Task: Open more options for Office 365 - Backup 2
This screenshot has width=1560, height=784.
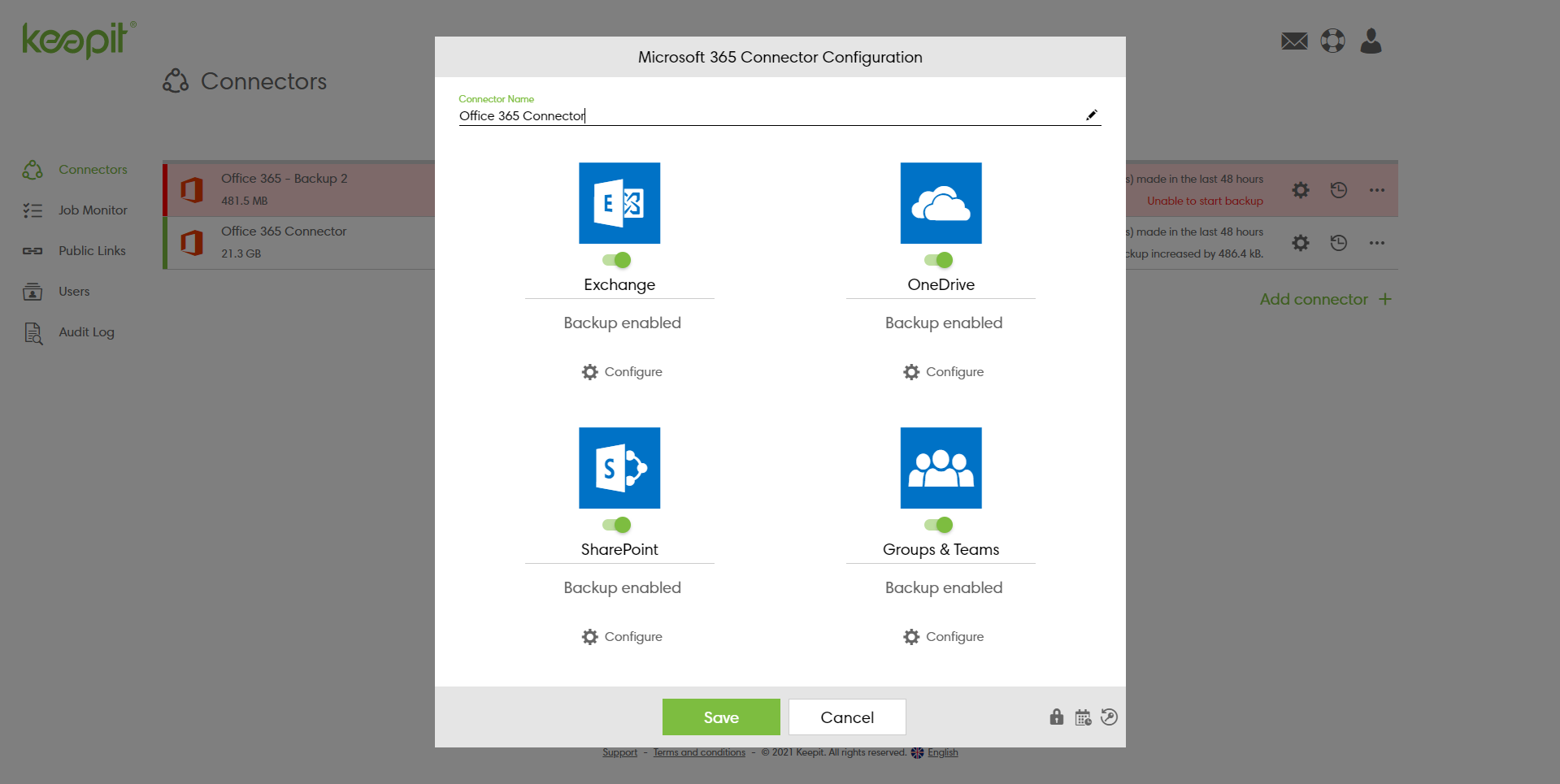Action: (x=1376, y=190)
